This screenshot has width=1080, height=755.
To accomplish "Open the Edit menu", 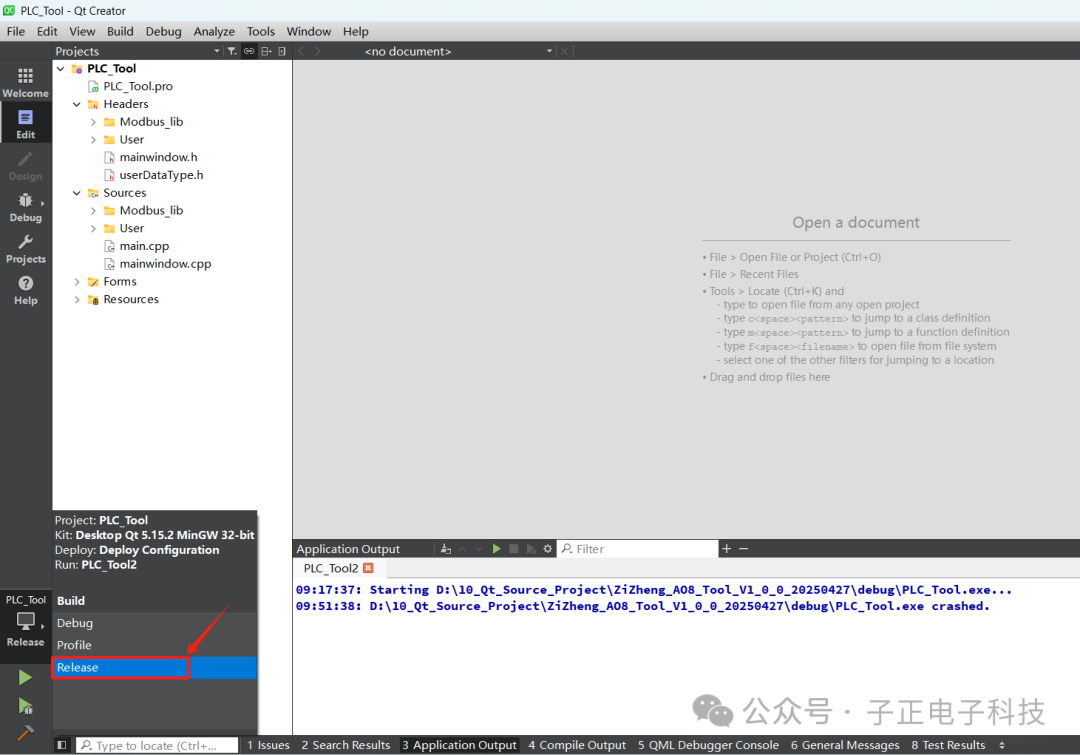I will point(47,31).
